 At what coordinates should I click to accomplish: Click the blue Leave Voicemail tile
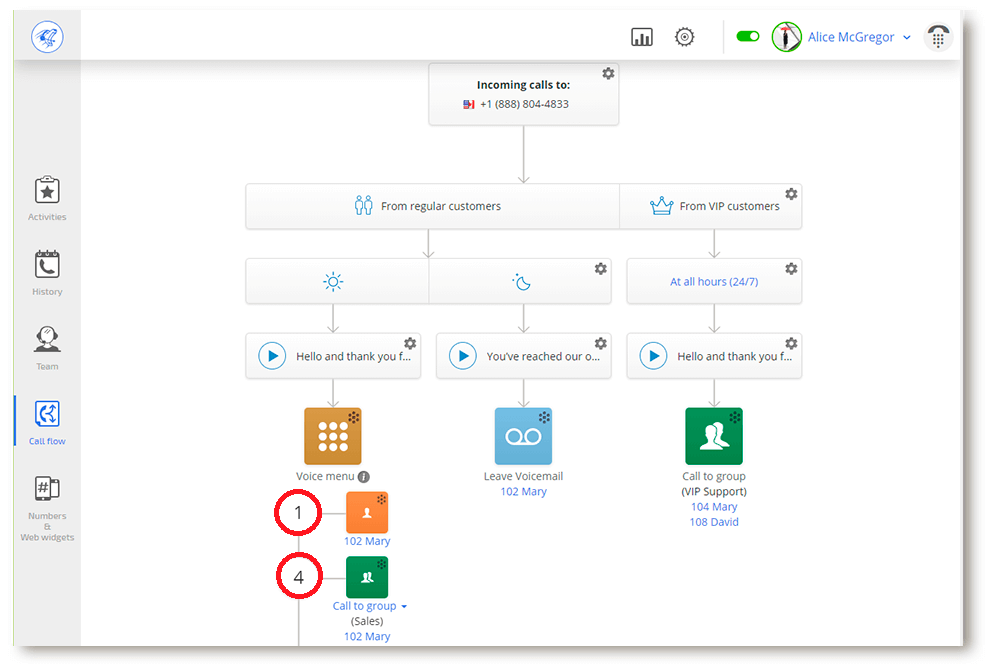point(524,436)
